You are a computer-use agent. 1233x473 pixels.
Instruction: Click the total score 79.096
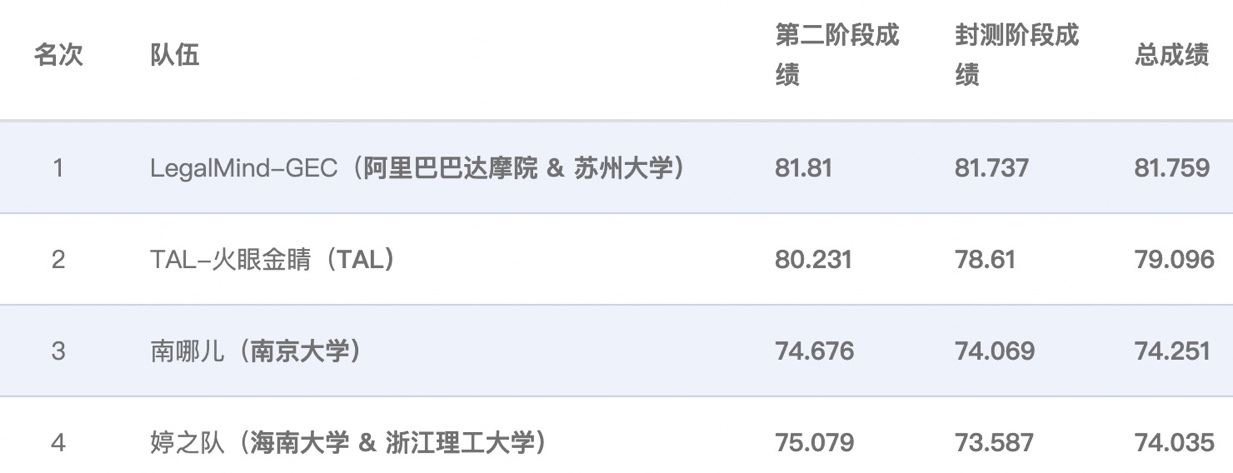[x=1174, y=260]
